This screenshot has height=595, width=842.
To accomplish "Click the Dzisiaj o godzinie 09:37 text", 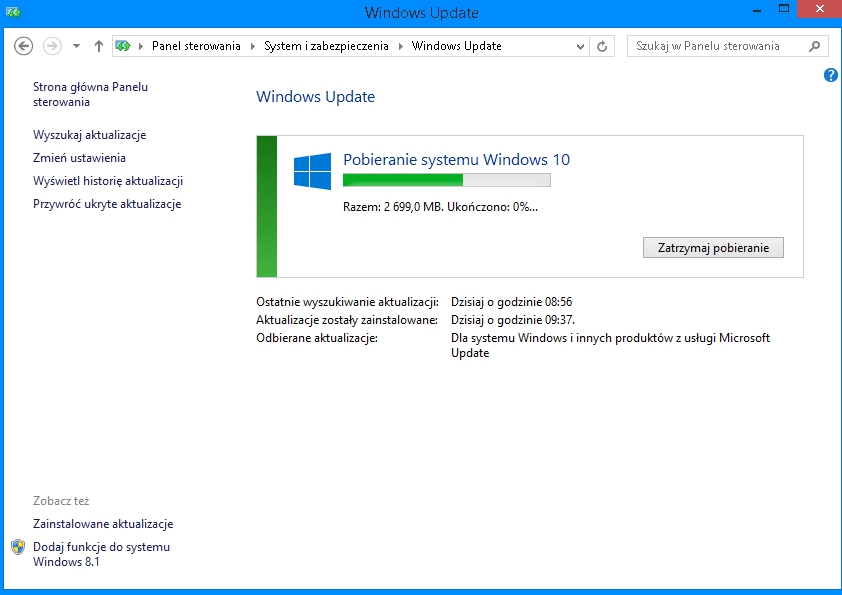I will coord(513,320).
